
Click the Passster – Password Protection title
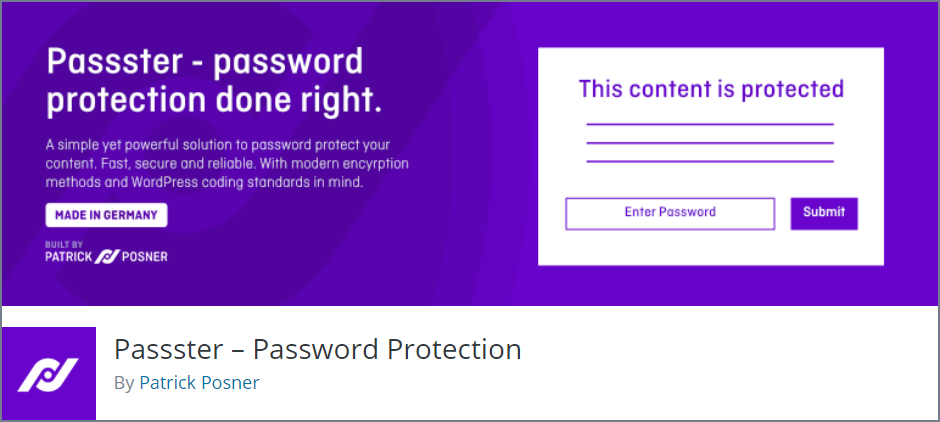coord(317,349)
